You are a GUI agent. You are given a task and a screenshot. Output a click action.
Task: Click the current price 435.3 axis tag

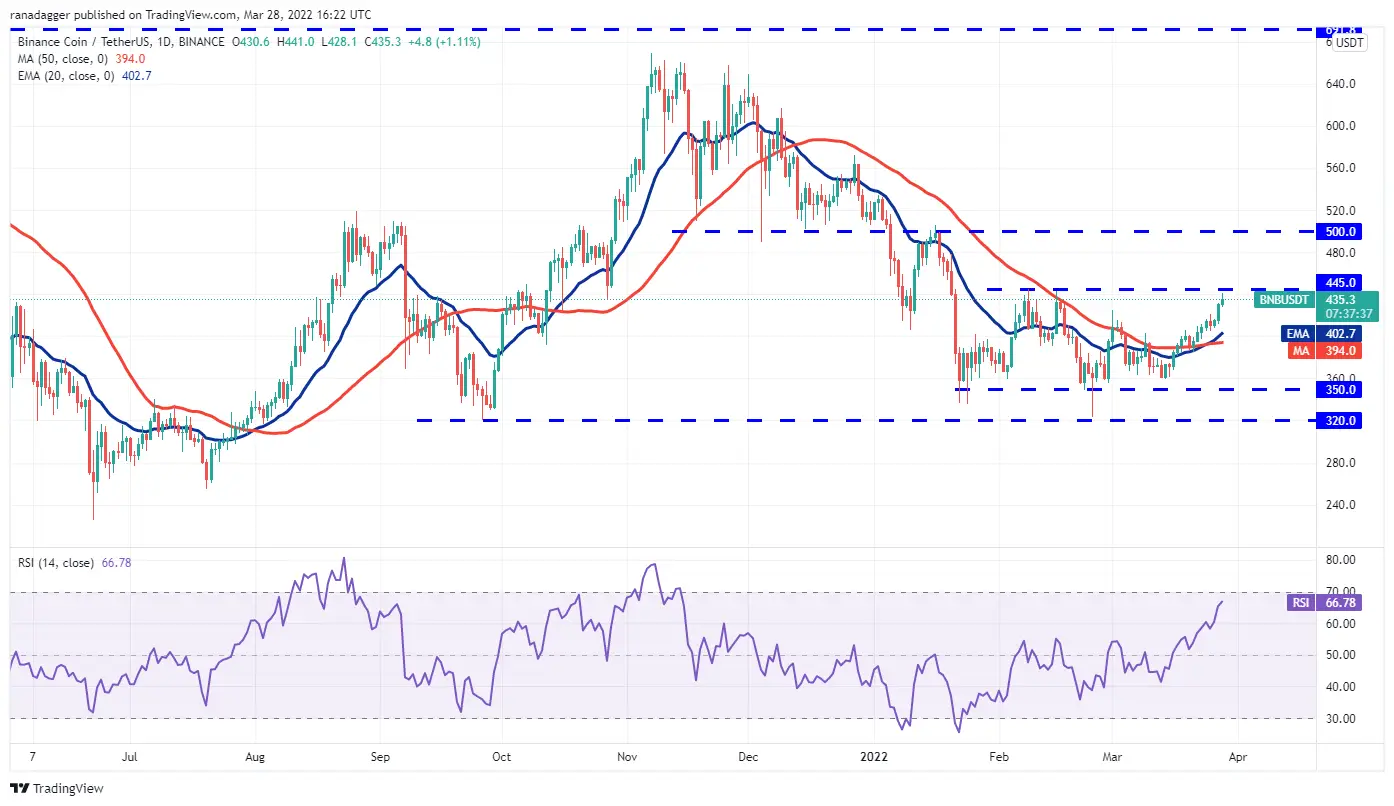[x=1341, y=299]
